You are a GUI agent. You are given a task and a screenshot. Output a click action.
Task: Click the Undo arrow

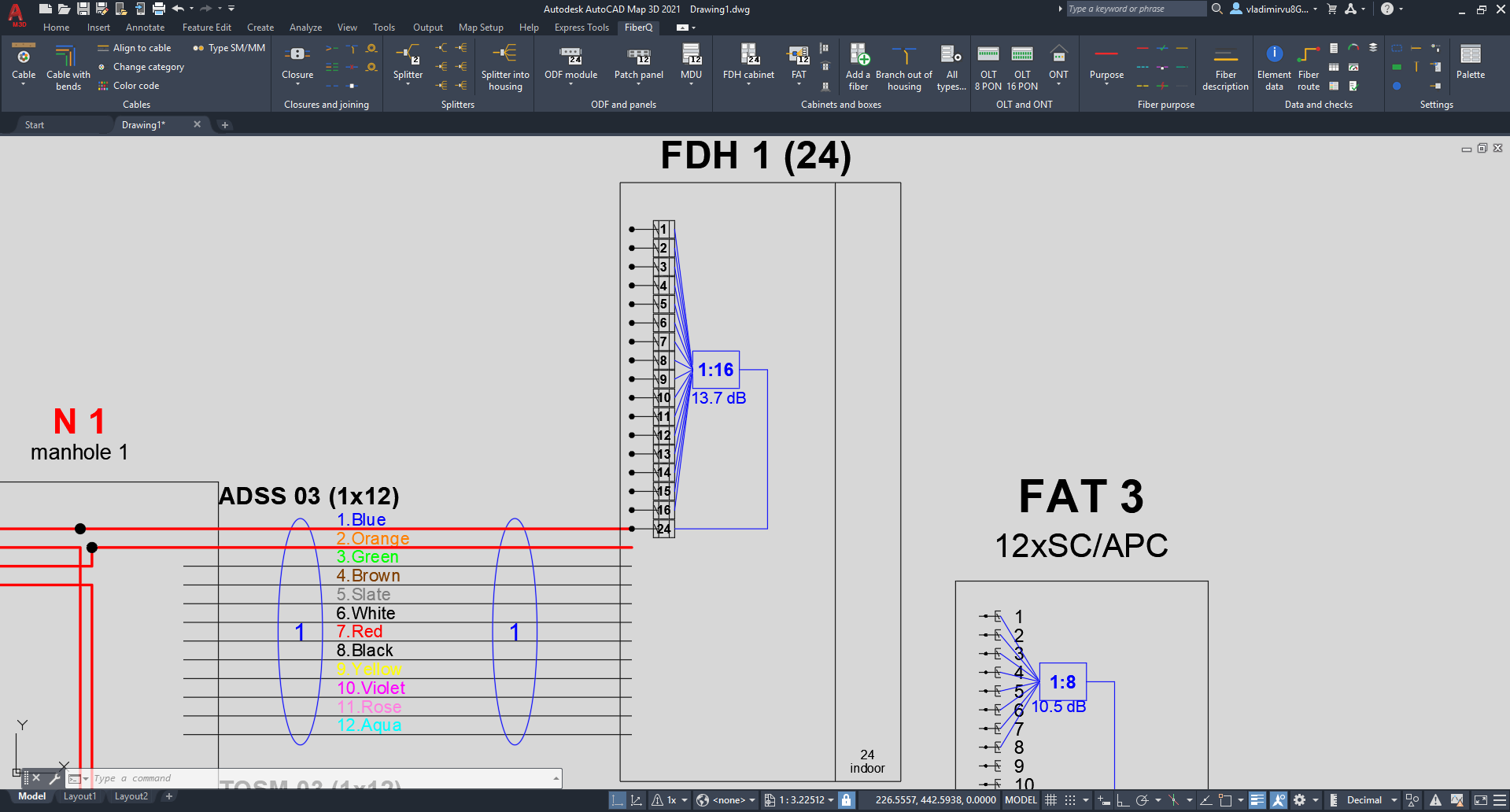pyautogui.click(x=178, y=9)
